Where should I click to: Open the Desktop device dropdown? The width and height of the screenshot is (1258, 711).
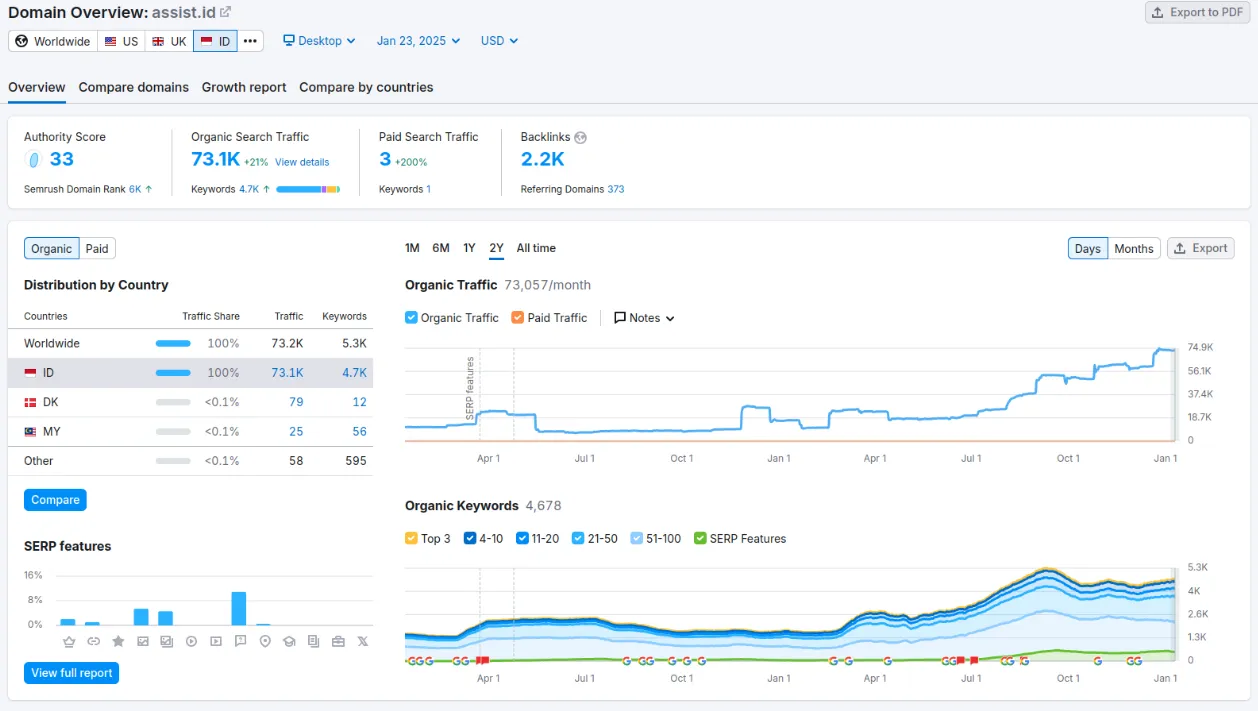pos(319,41)
